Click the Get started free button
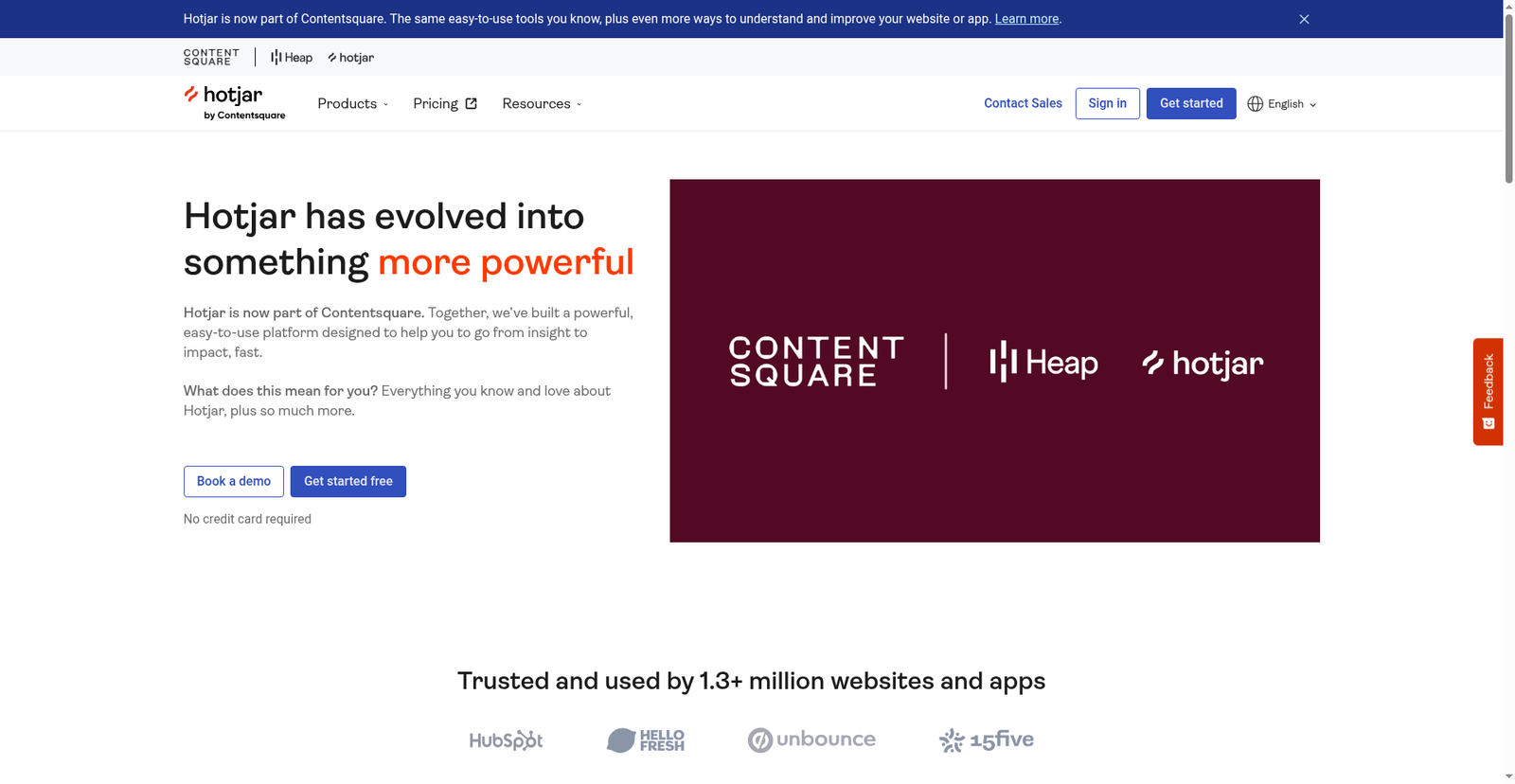This screenshot has height=784, width=1515. (x=348, y=481)
